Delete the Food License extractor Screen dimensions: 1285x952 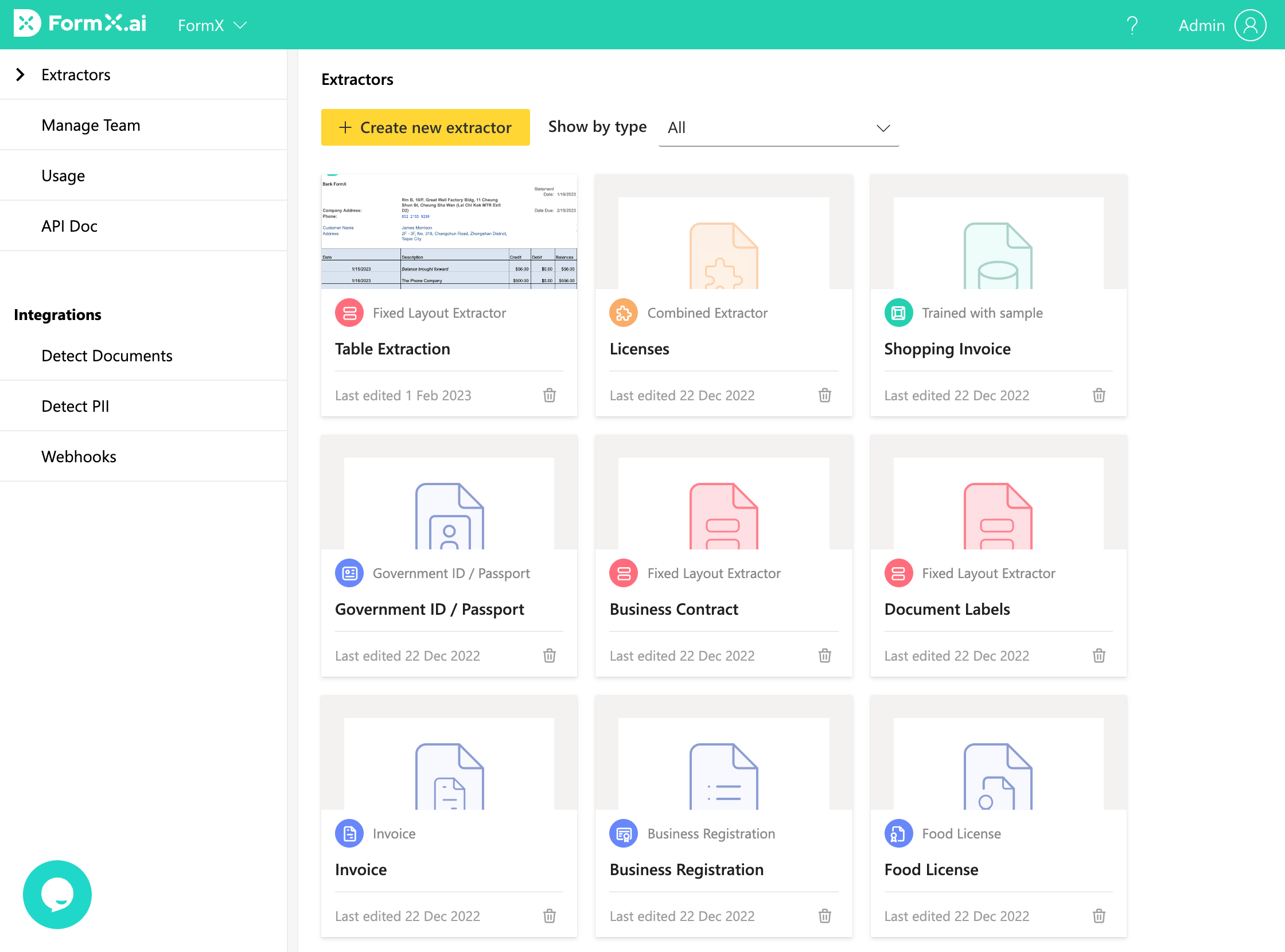[1099, 916]
